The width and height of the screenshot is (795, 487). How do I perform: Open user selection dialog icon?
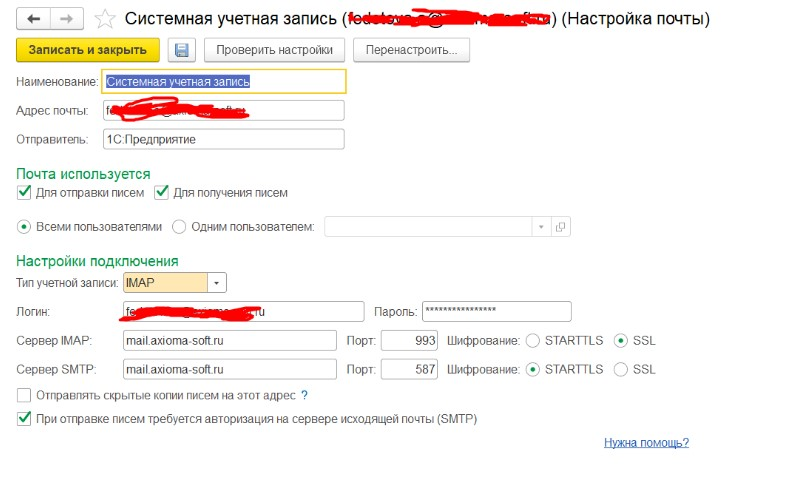click(x=561, y=227)
